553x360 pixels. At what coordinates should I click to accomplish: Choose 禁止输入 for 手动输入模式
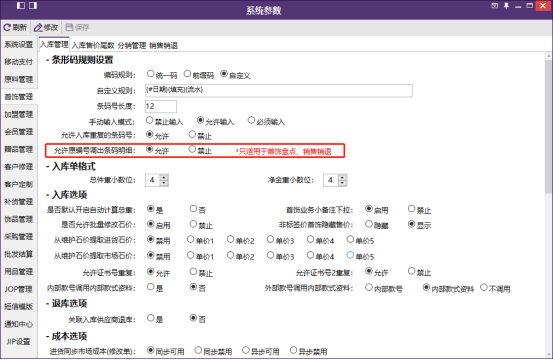(150, 121)
